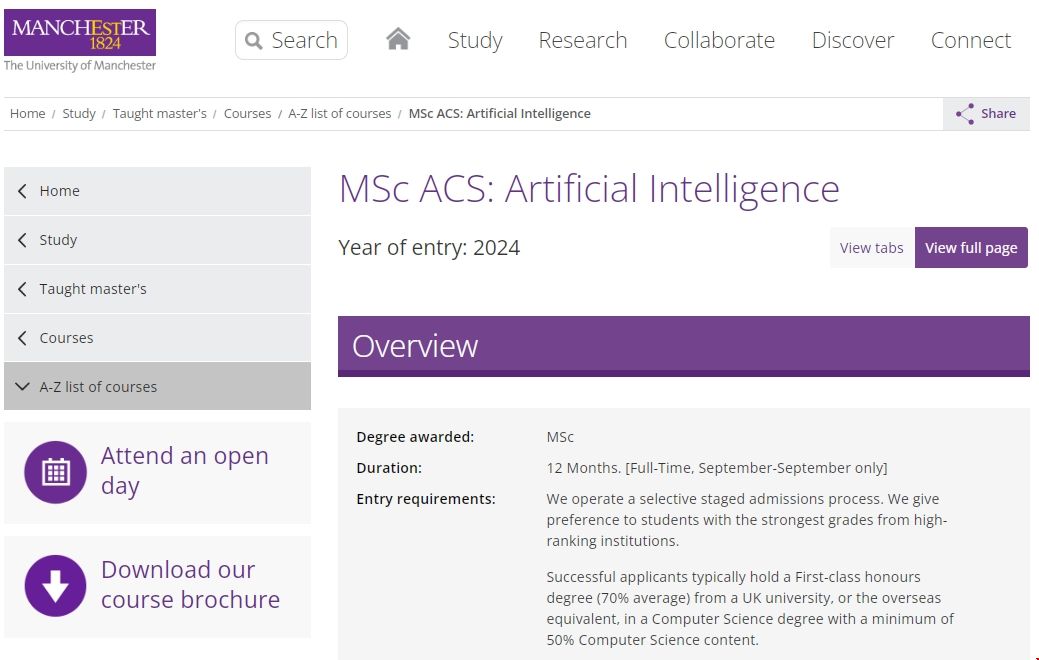Open Courses in the sidebar navigation
1039x660 pixels.
pyautogui.click(x=66, y=338)
